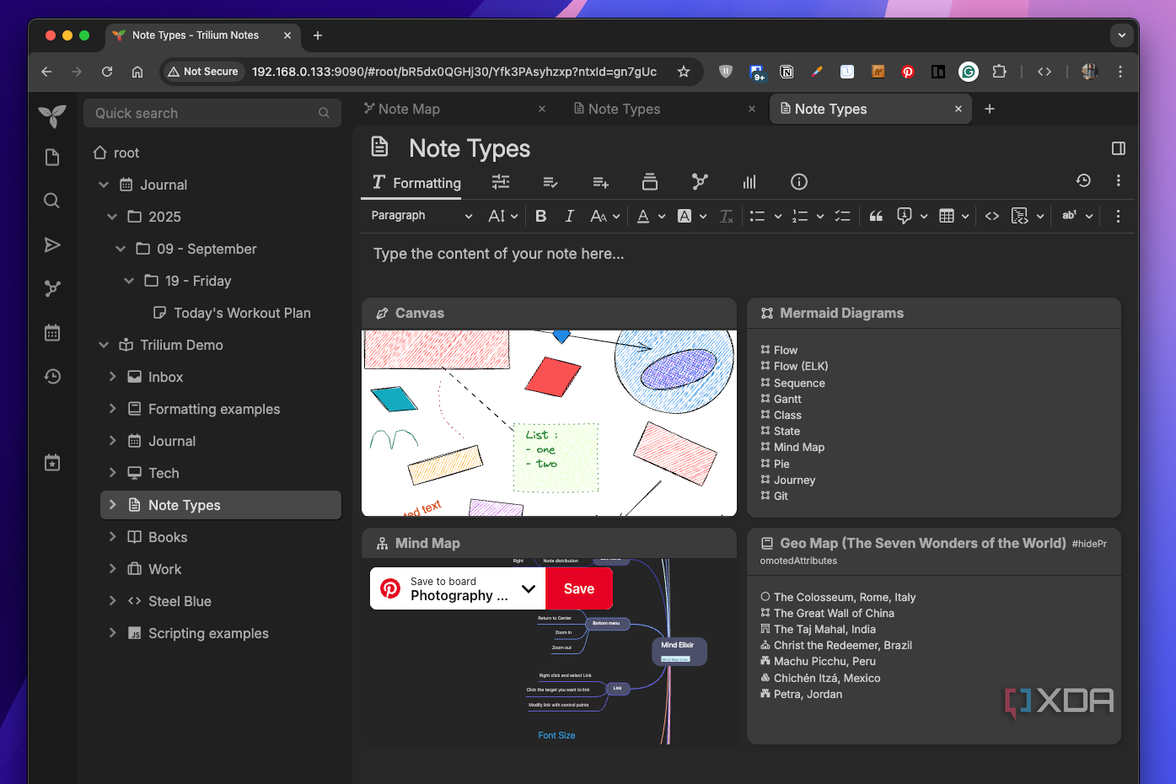Image resolution: width=1176 pixels, height=784 pixels.
Task: Expand the Books tree item
Action: coord(112,537)
